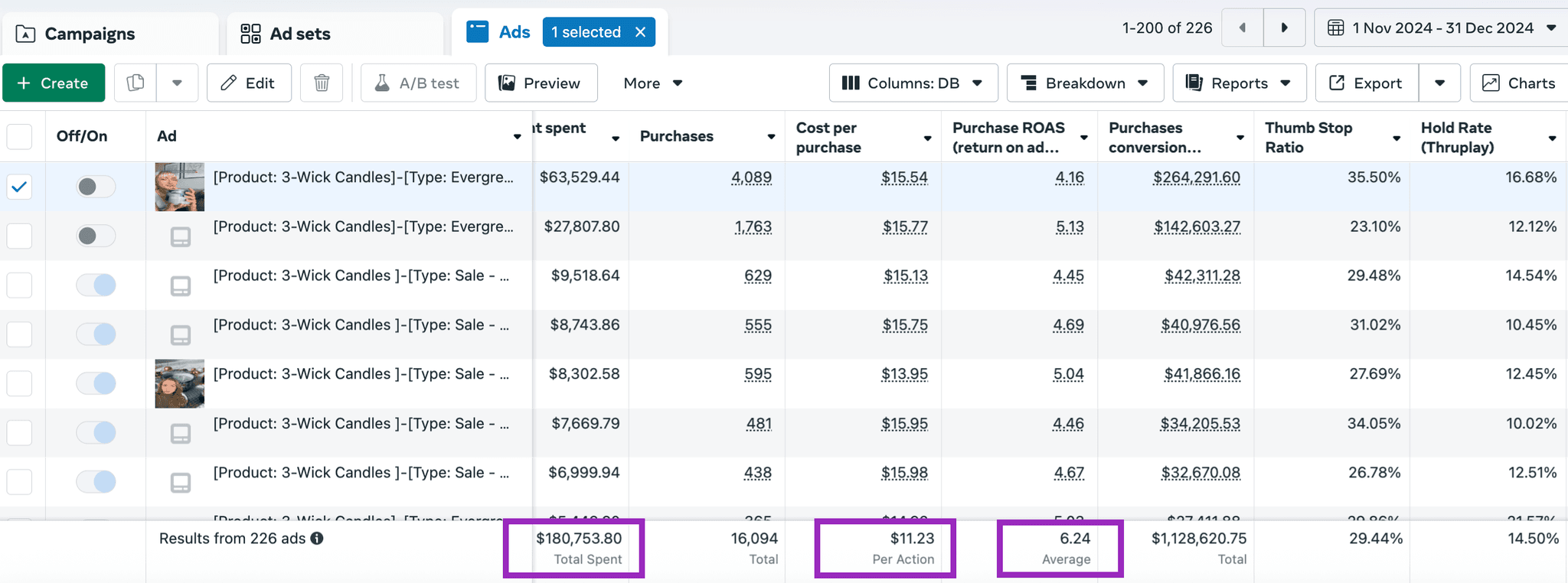The image size is (1568, 583).
Task: Switch to the Campaigns tab
Action: (109, 34)
